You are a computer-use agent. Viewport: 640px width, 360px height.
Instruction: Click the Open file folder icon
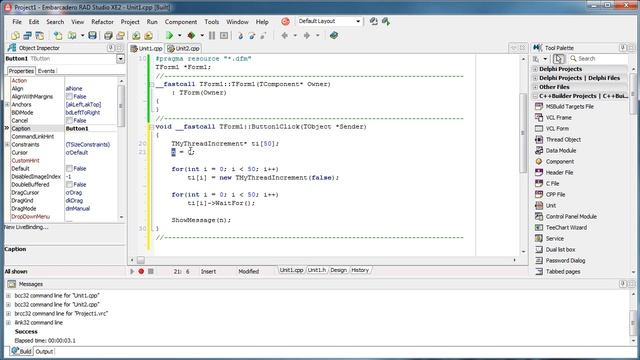[72, 36]
